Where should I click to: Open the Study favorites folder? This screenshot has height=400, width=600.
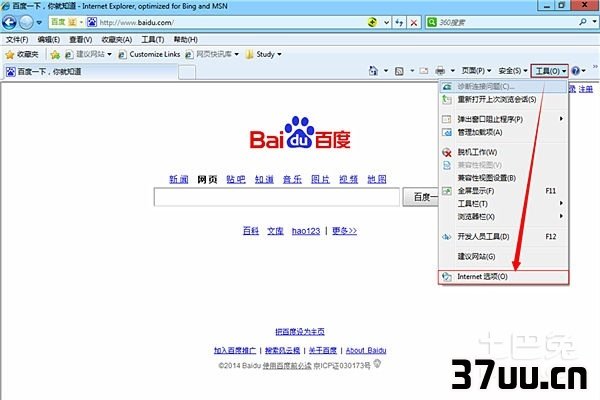(263, 54)
